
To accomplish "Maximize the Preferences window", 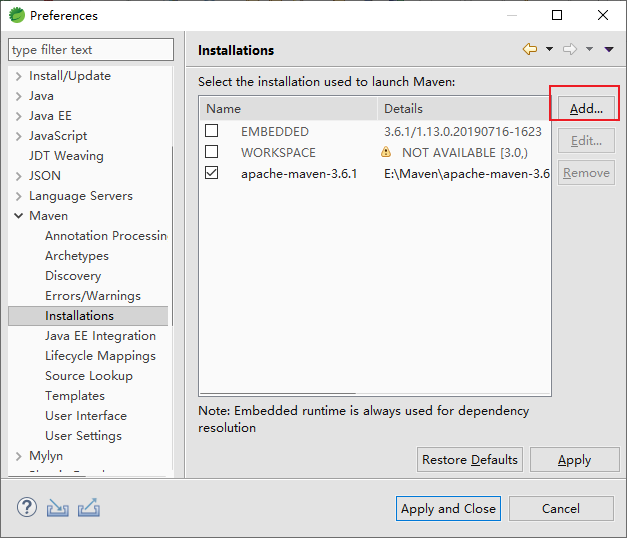I will coord(557,15).
